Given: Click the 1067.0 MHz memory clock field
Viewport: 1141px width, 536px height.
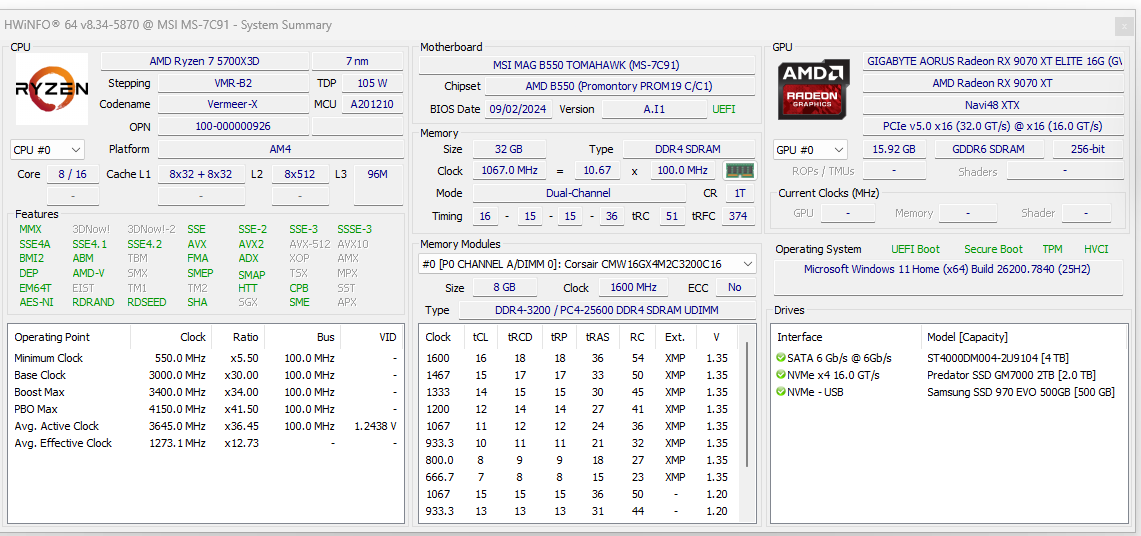Looking at the screenshot, I should click(510, 171).
